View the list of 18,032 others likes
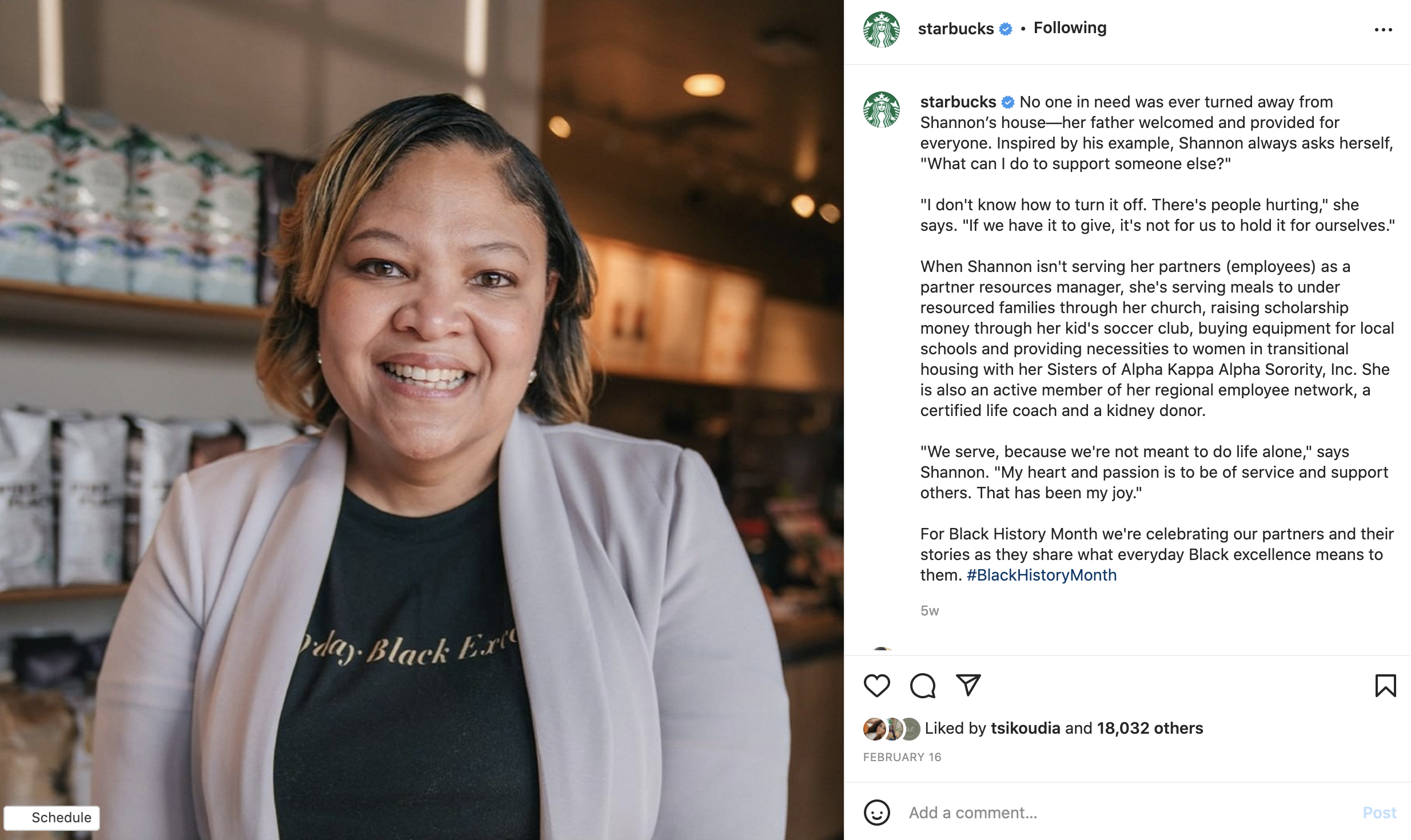This screenshot has width=1411, height=840. (1150, 728)
